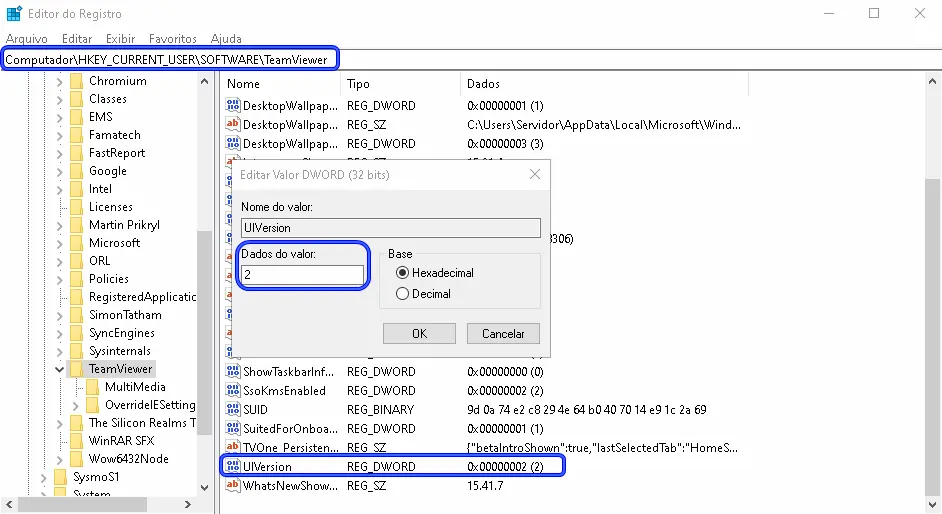Select the Decimal base radio button
Image resolution: width=942 pixels, height=514 pixels.
pos(403,294)
